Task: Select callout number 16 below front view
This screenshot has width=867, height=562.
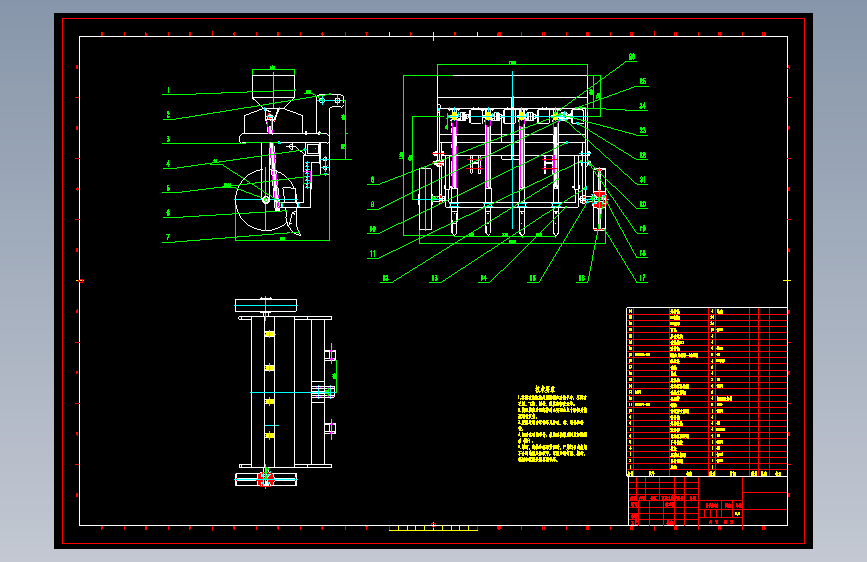Action: 582,278
